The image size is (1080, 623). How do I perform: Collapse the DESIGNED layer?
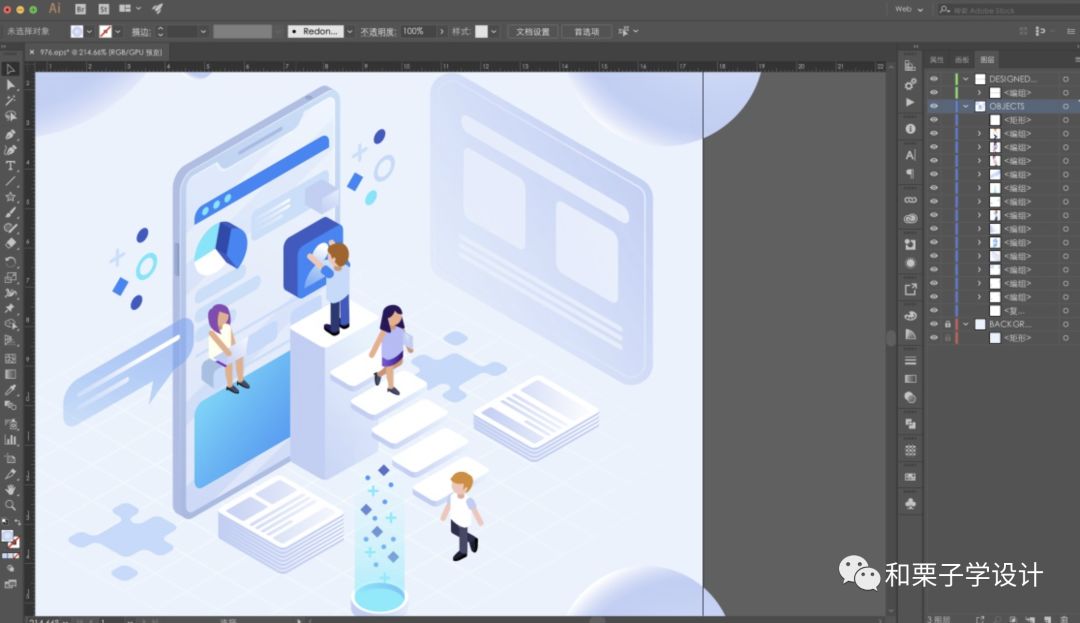point(966,78)
